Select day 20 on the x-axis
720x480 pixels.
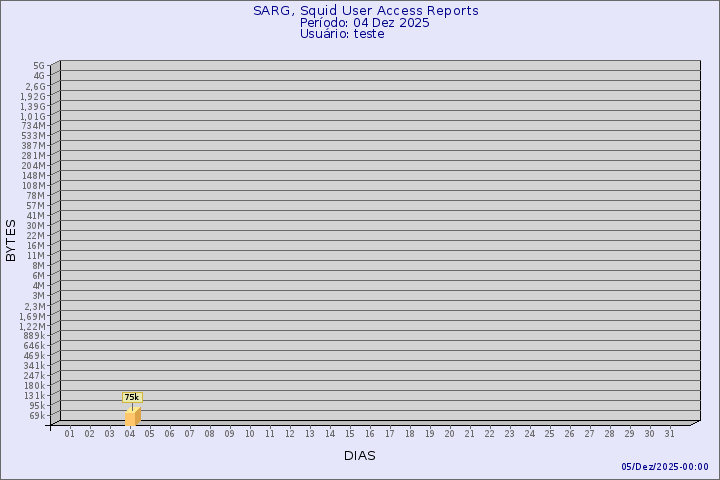[x=450, y=433]
